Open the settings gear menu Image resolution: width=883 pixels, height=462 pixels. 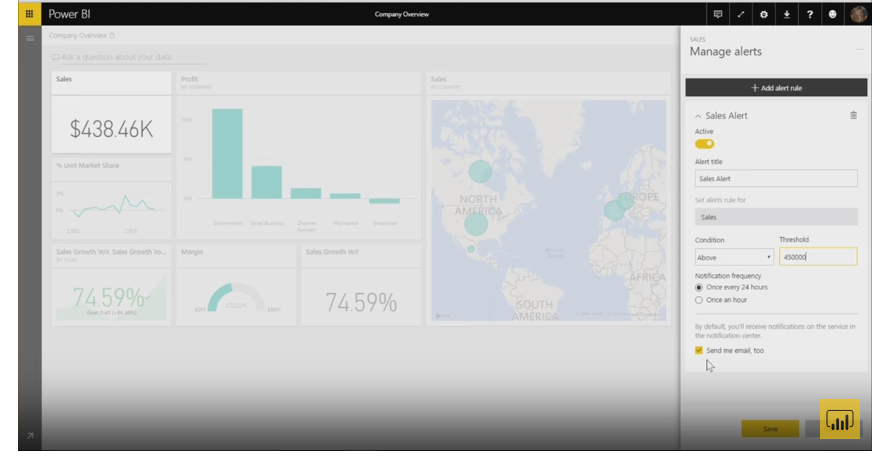764,15
